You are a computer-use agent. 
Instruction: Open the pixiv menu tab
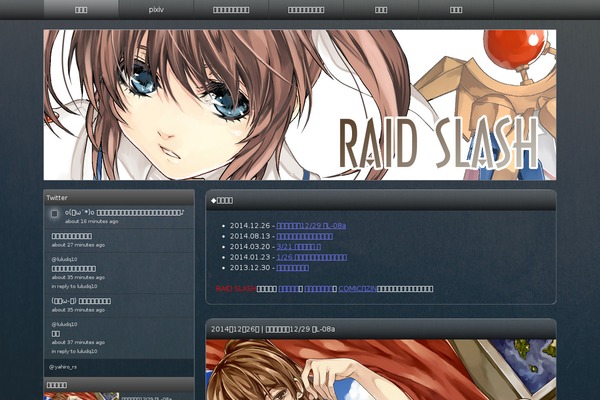[x=156, y=10]
